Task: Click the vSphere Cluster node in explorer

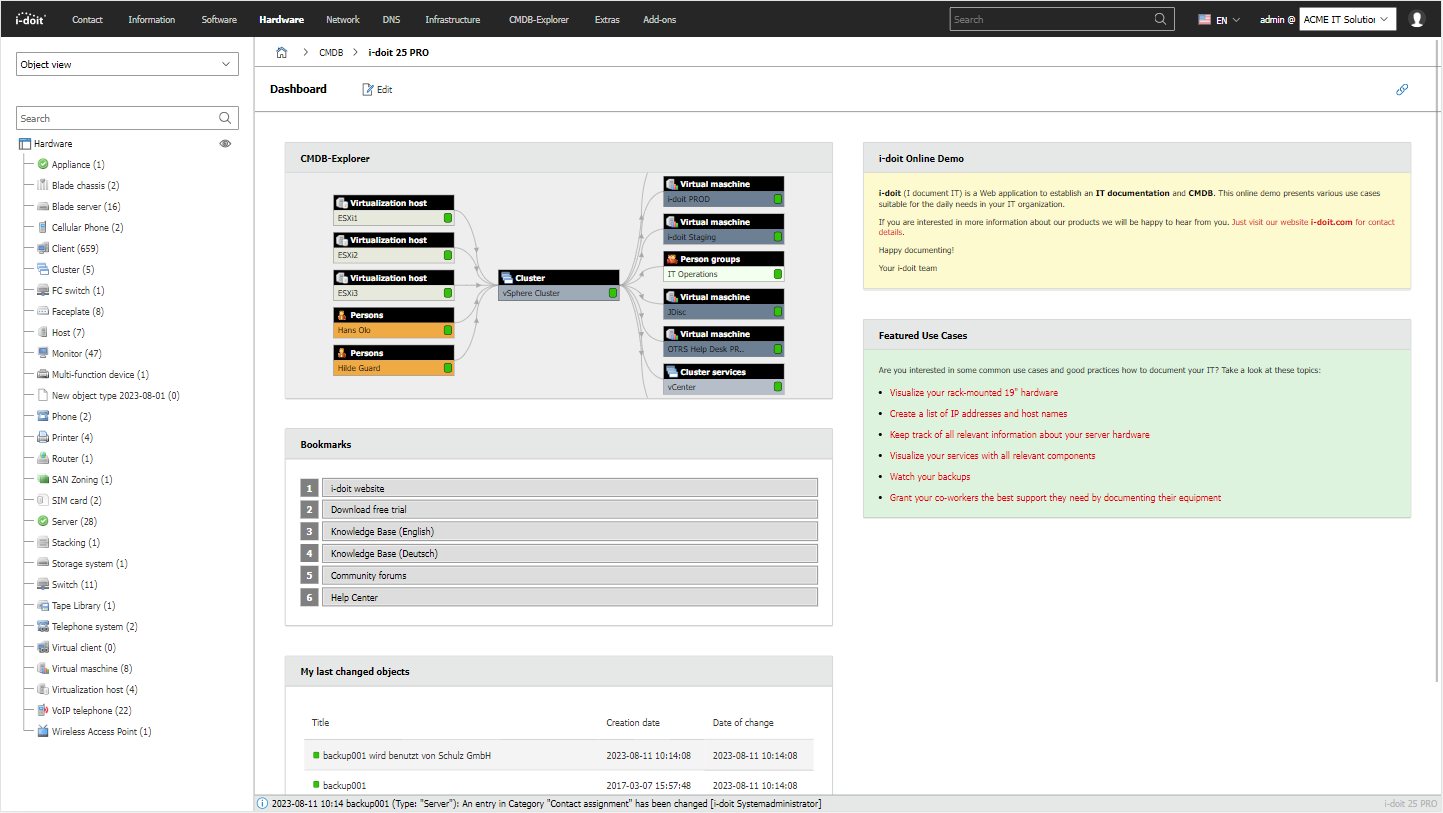Action: coord(559,286)
